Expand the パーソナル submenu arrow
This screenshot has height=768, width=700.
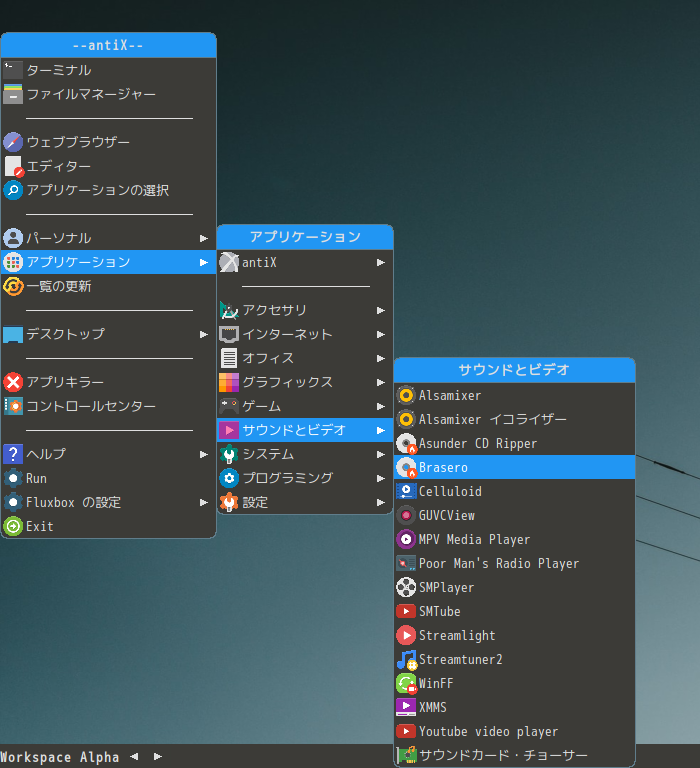click(204, 239)
